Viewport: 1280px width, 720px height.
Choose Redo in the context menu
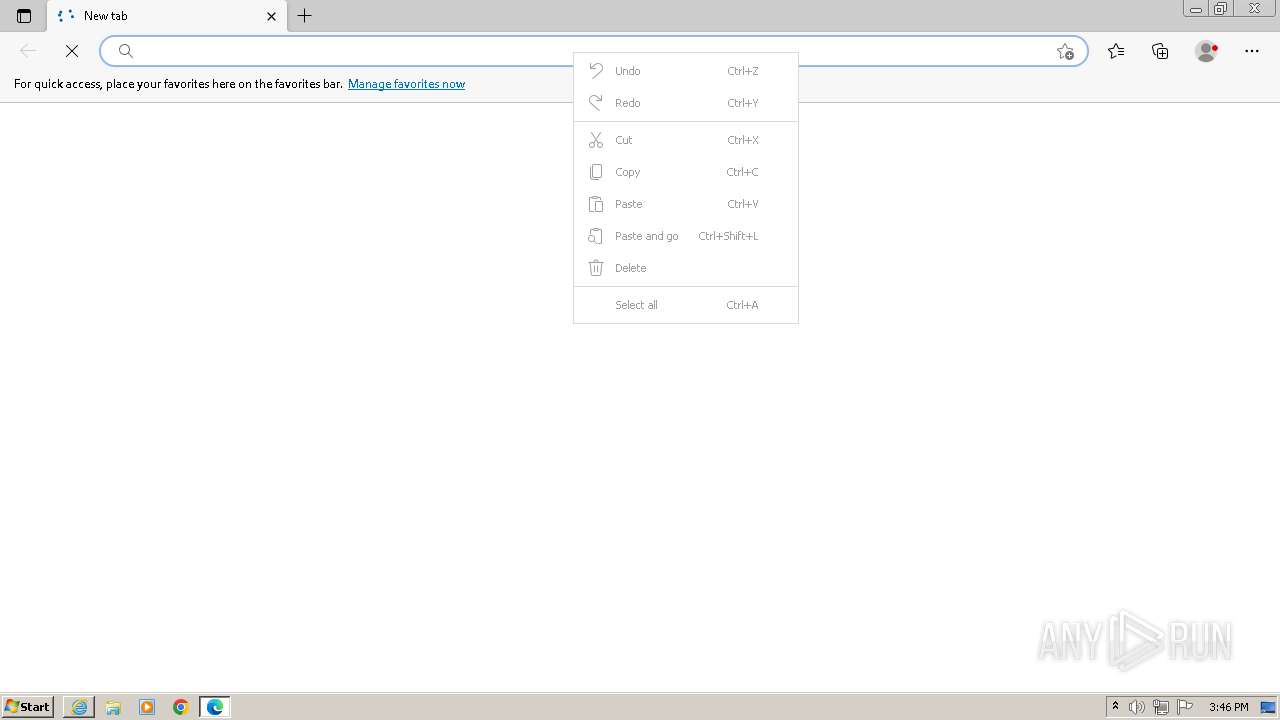[x=686, y=103]
